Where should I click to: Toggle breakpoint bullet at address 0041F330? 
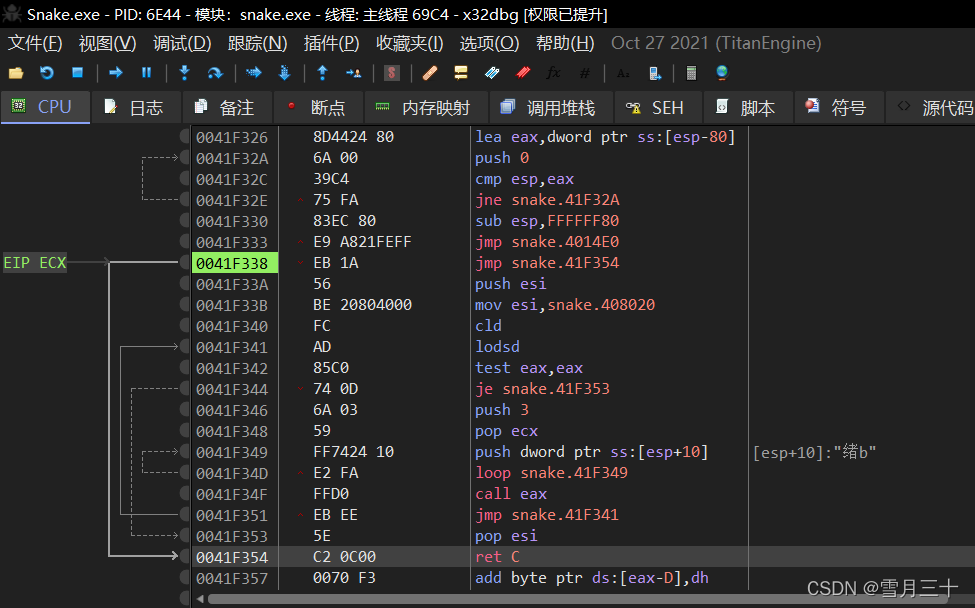pos(185,221)
